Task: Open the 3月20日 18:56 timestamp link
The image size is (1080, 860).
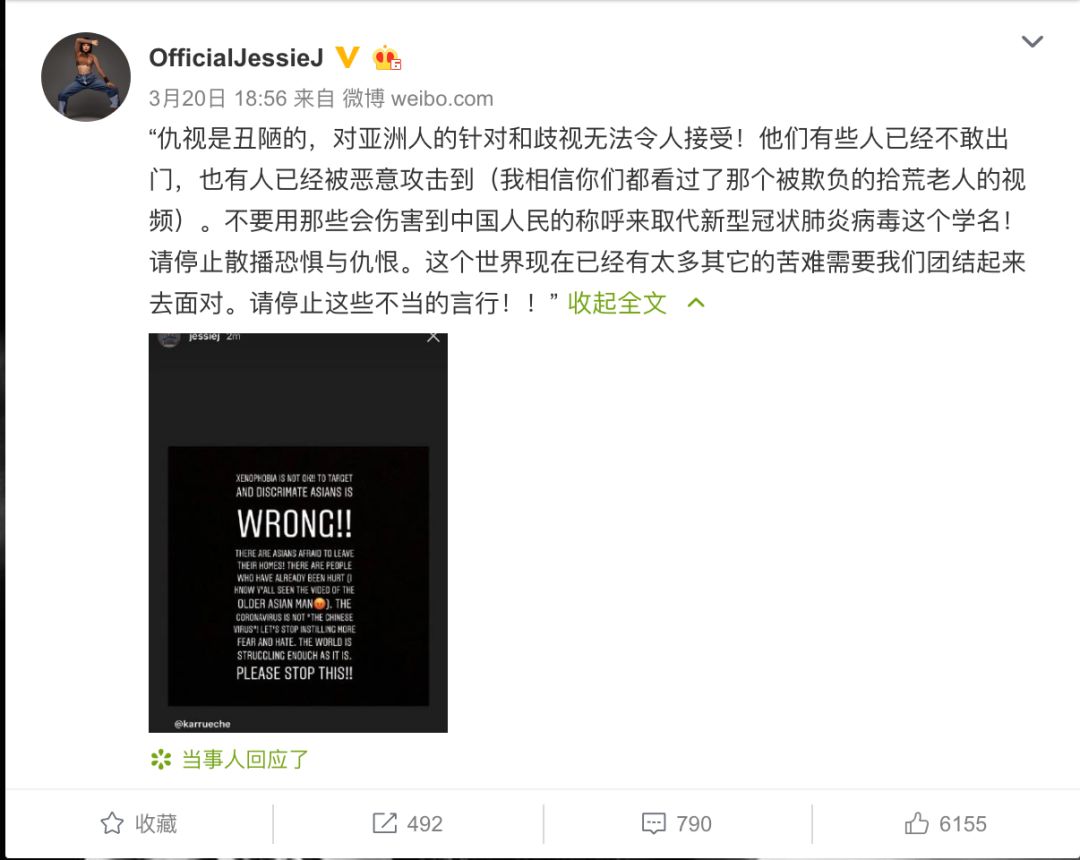Action: point(218,98)
